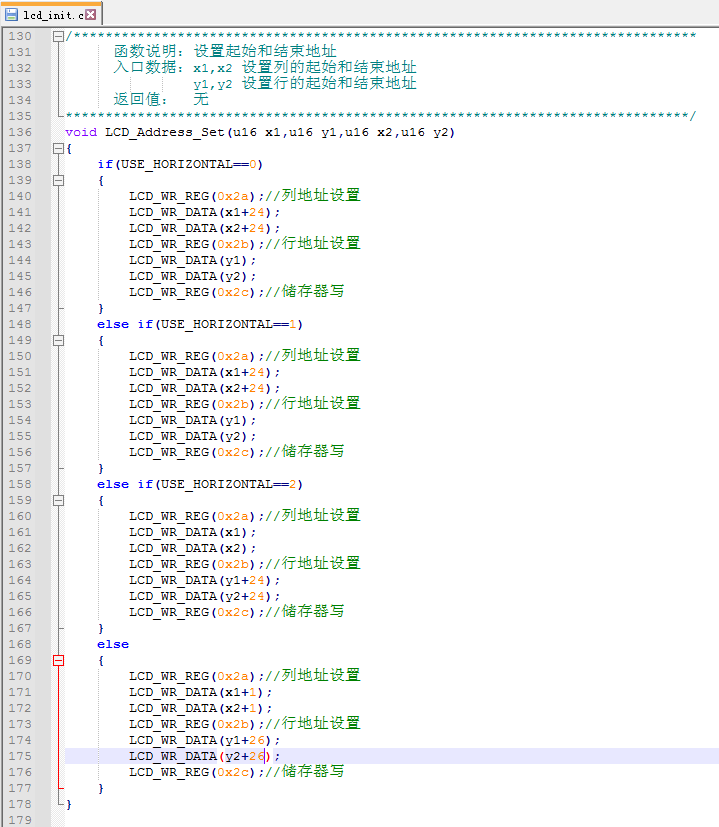Collapse the USE_HORIZONTAL==2 block at line 159
This screenshot has height=827, width=719.
tap(59, 501)
